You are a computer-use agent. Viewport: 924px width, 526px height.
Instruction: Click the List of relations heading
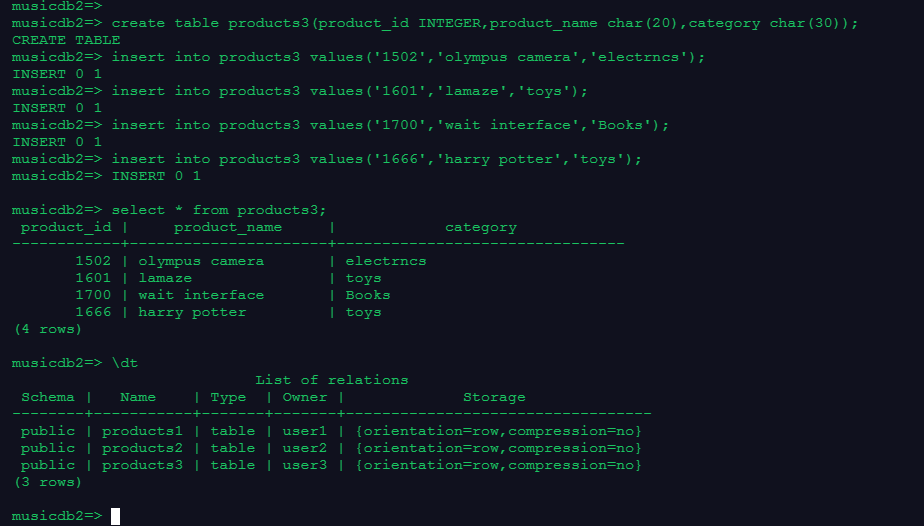[332, 380]
